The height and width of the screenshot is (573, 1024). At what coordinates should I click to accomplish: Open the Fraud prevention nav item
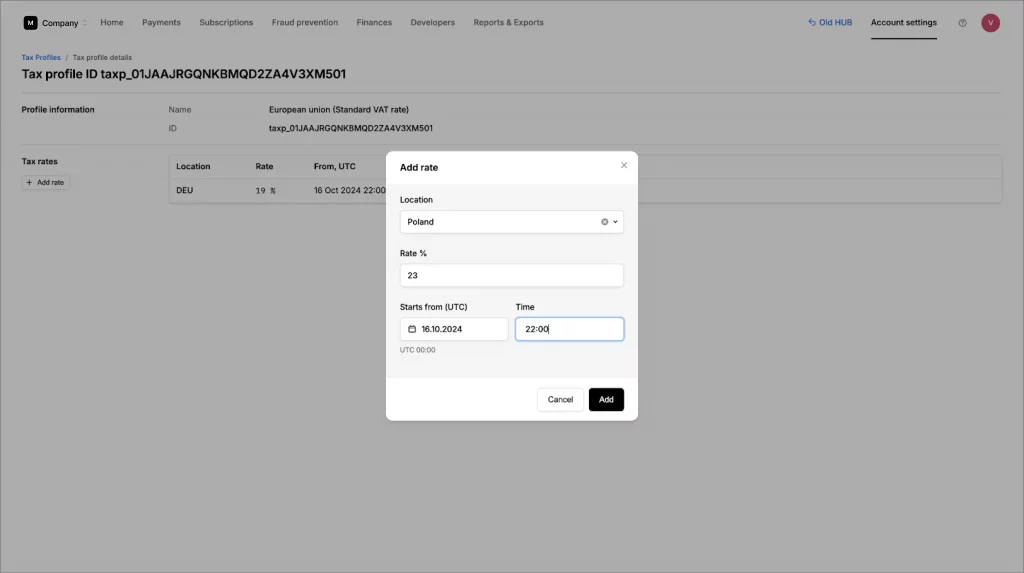(x=305, y=22)
